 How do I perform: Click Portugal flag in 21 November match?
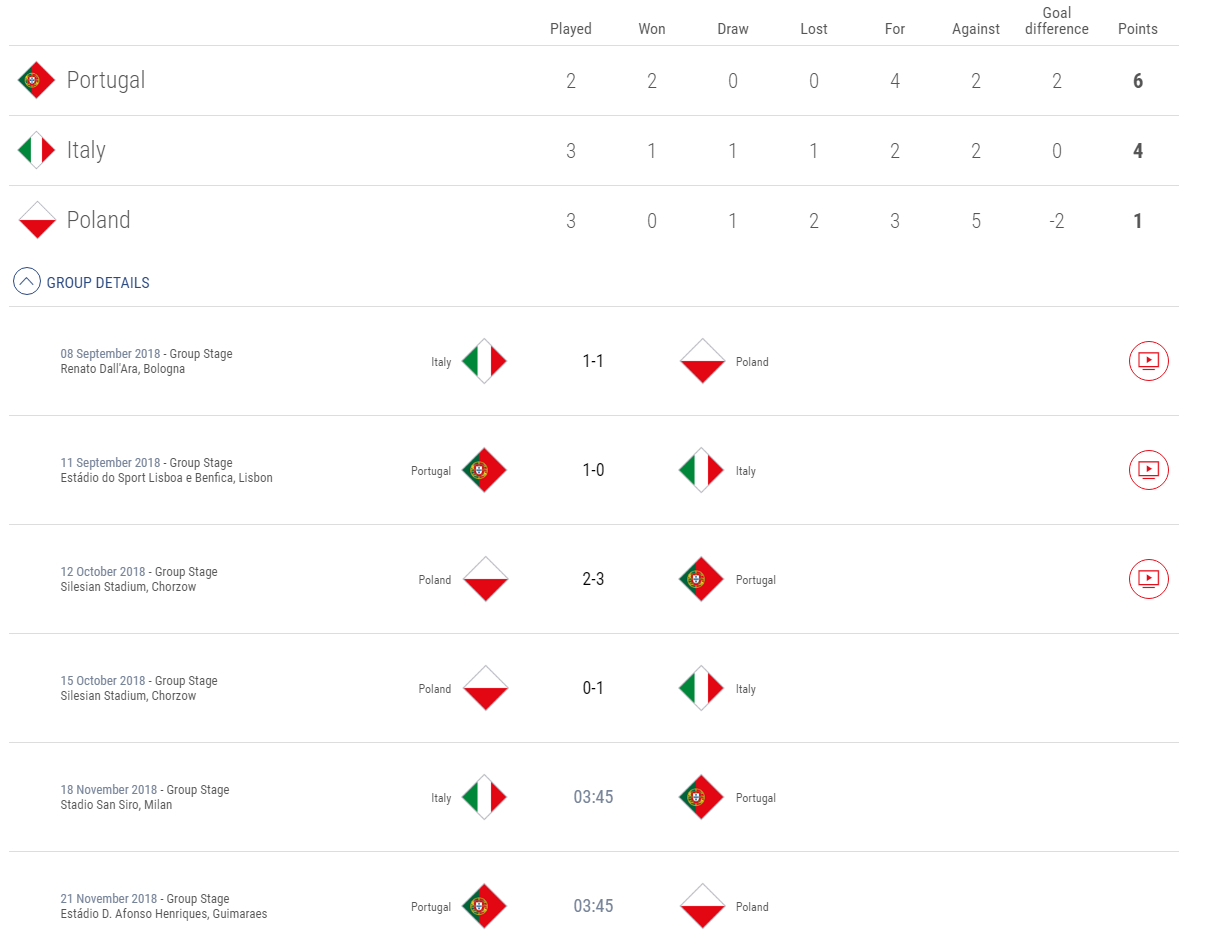484,906
